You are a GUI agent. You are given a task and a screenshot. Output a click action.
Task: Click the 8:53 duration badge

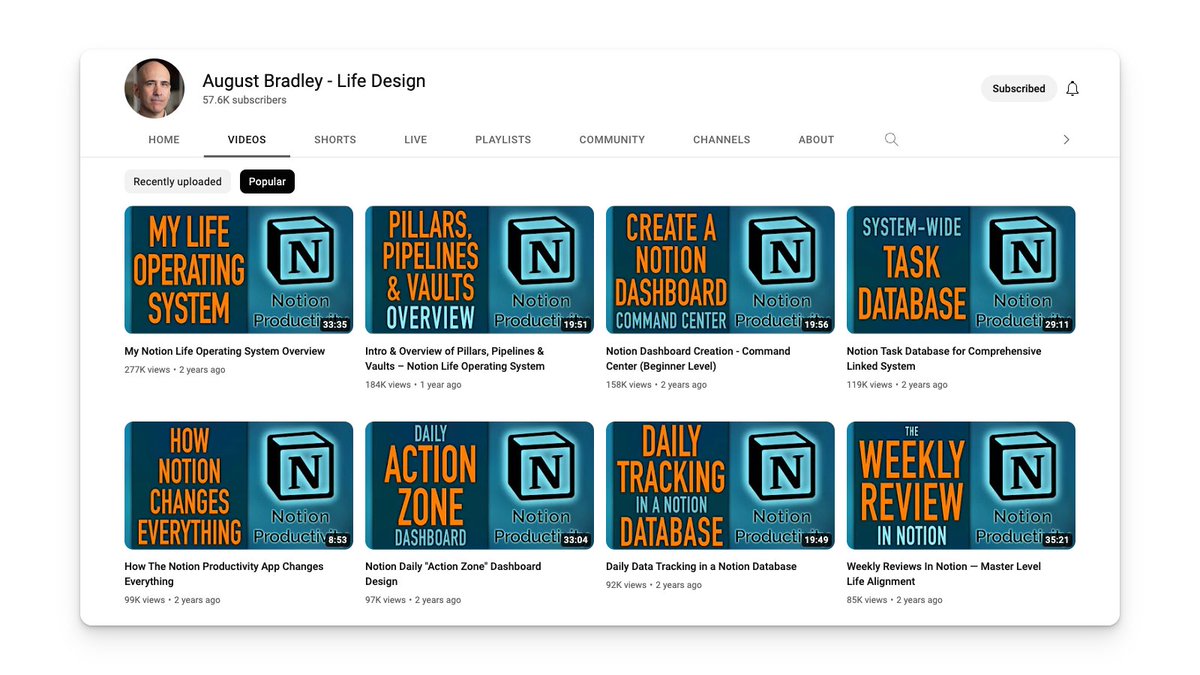pos(338,540)
